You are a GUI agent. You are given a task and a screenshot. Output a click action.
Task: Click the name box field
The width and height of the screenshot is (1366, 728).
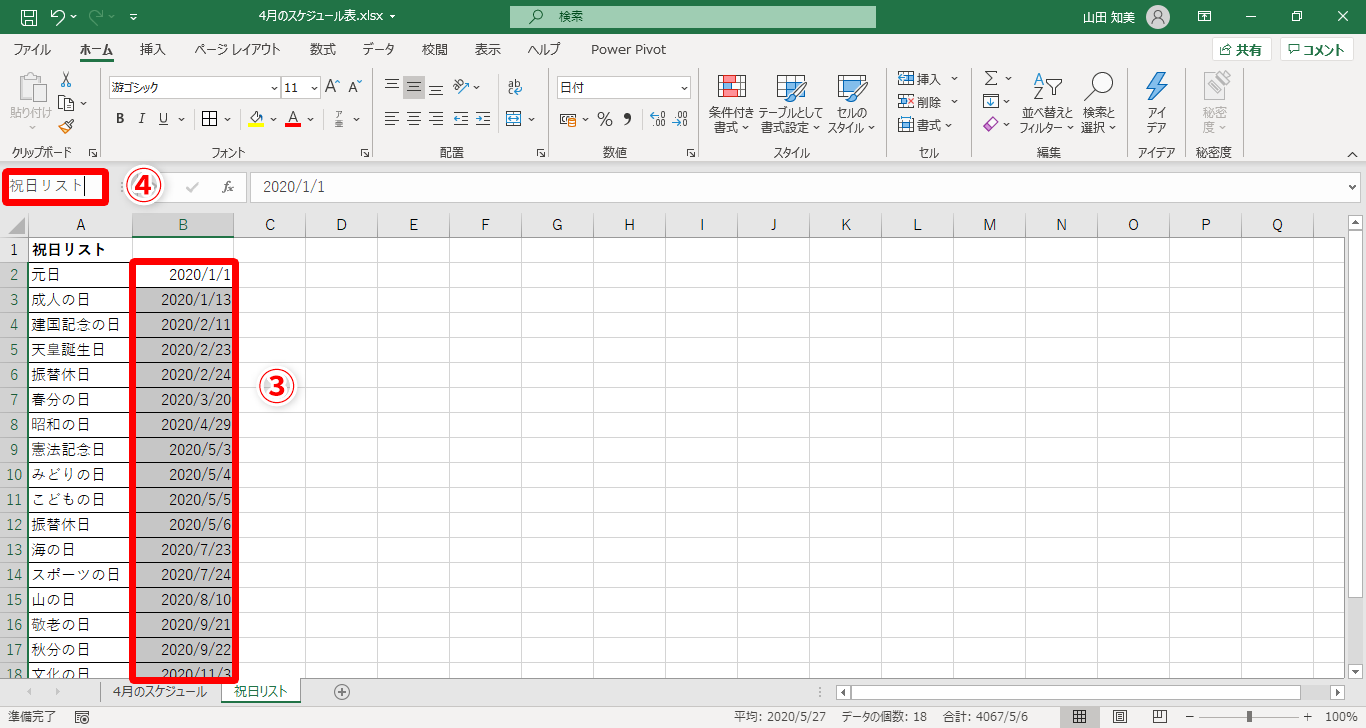55,186
